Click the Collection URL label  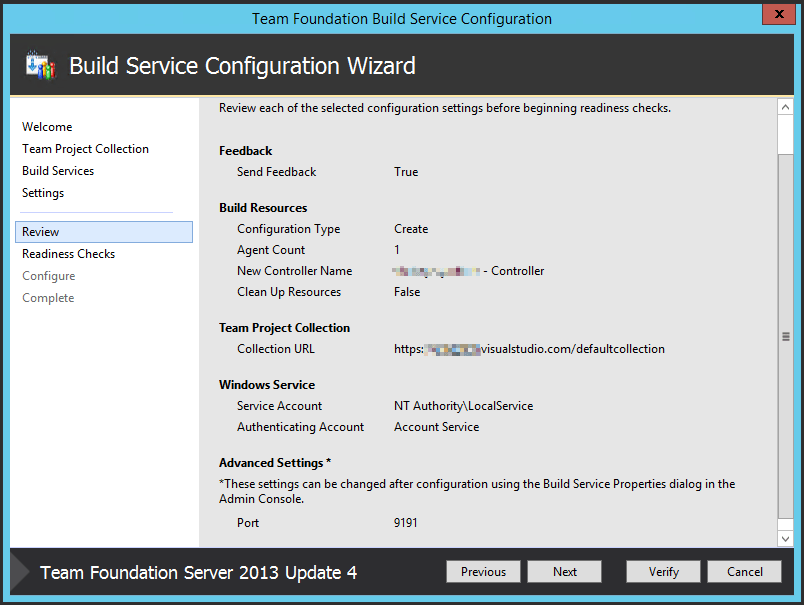coord(276,349)
